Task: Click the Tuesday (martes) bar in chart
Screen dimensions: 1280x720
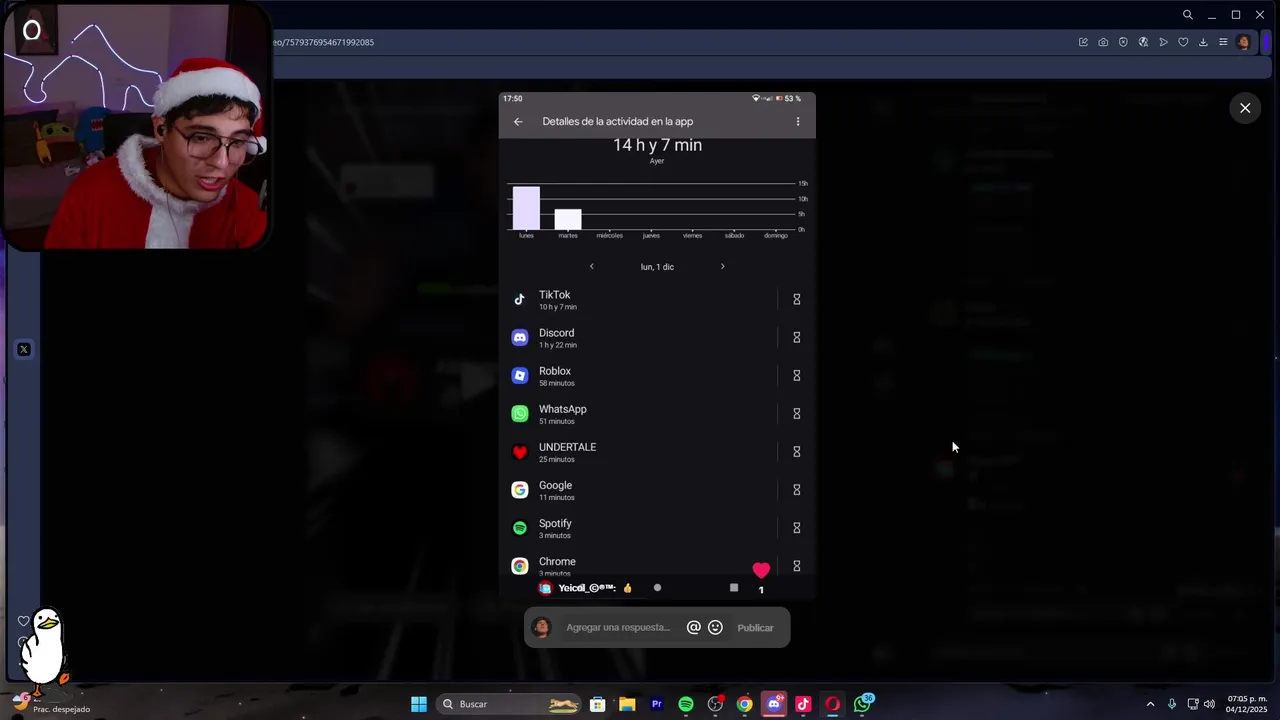Action: [x=568, y=219]
